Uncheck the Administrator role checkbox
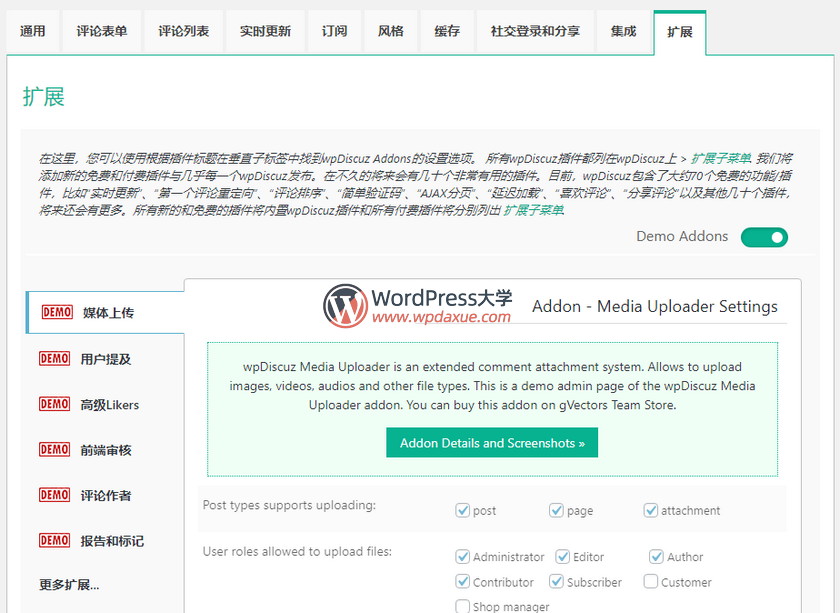Screen dimensions: 840x613 (462, 557)
